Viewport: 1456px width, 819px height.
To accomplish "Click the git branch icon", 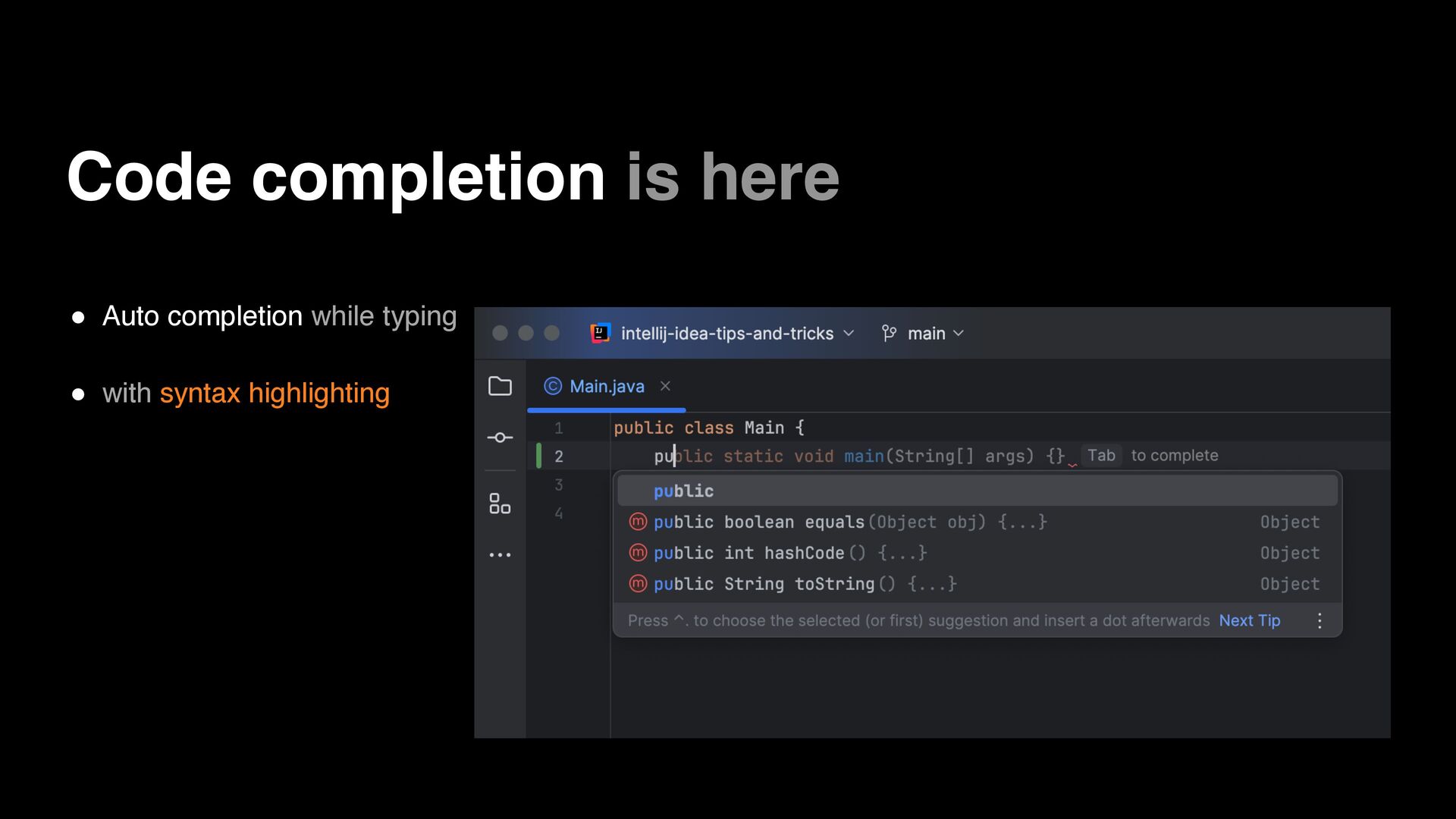I will tap(889, 334).
